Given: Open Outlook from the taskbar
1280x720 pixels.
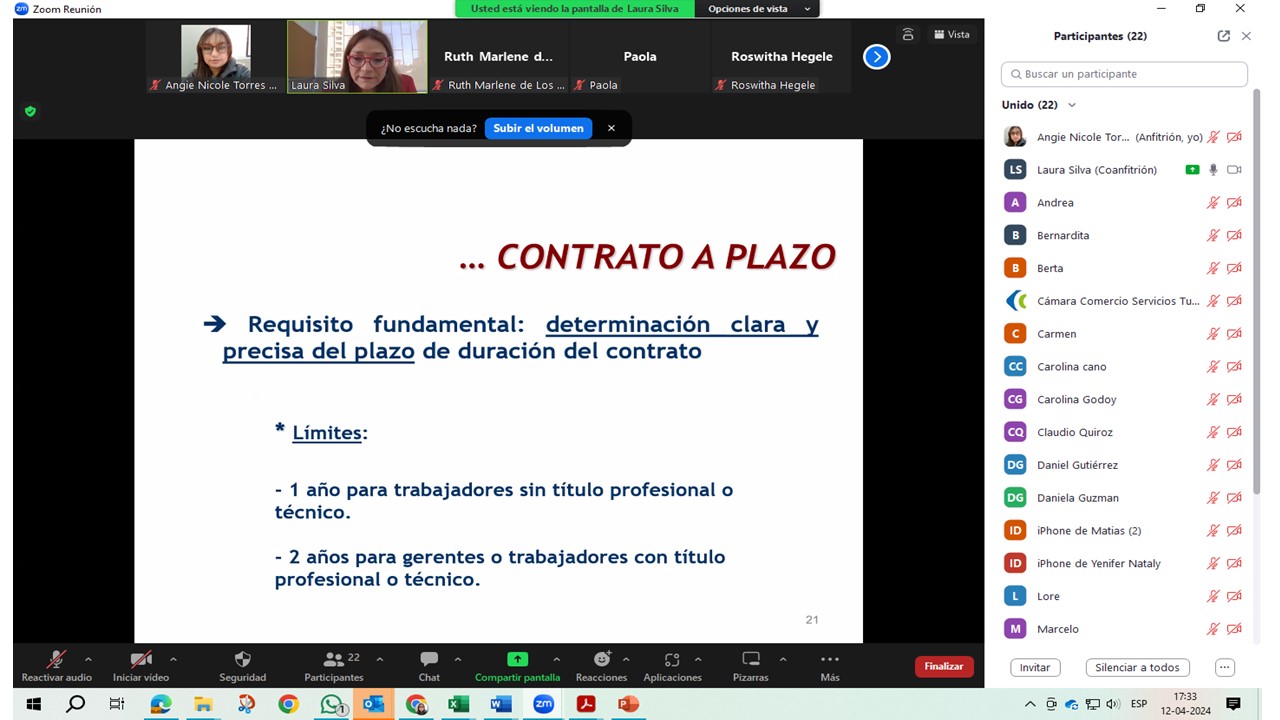Looking at the screenshot, I should coord(373,704).
